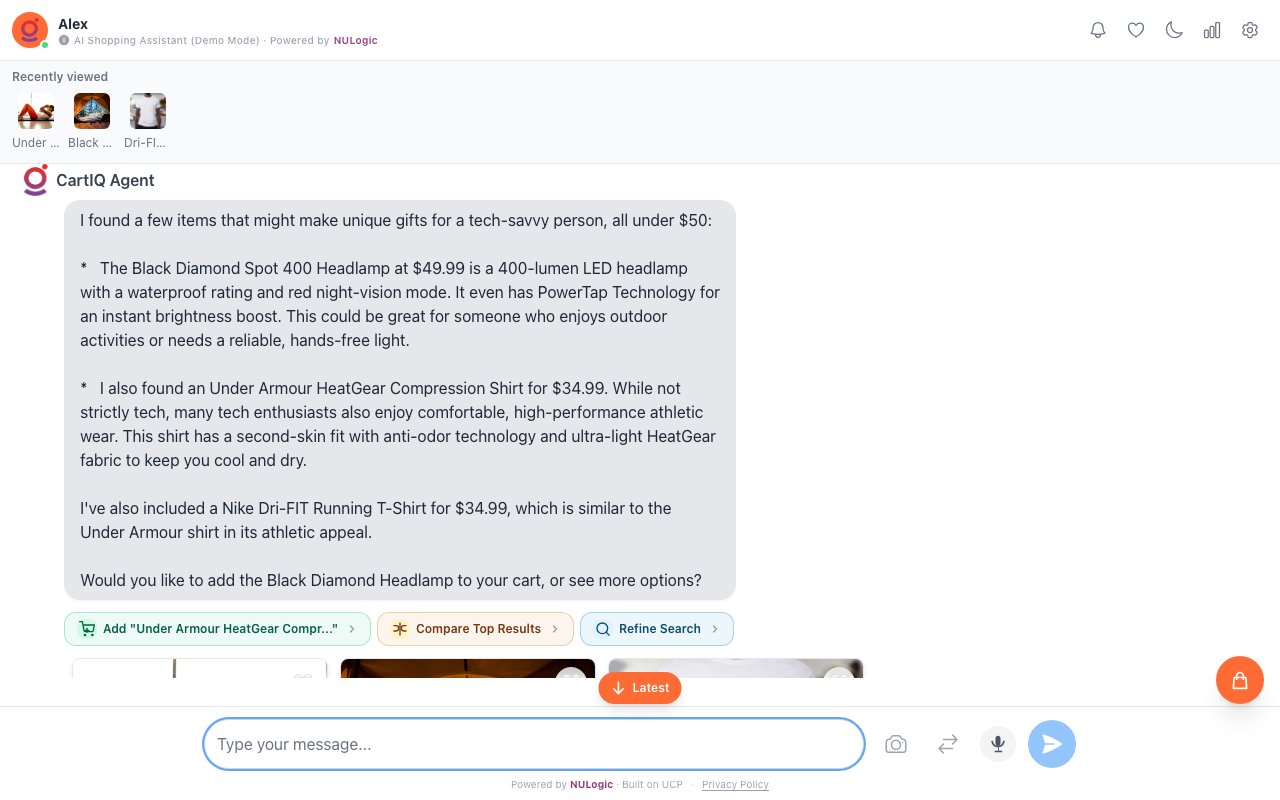Expand Compare Top Results chevron
Image resolution: width=1280 pixels, height=800 pixels.
coord(555,629)
